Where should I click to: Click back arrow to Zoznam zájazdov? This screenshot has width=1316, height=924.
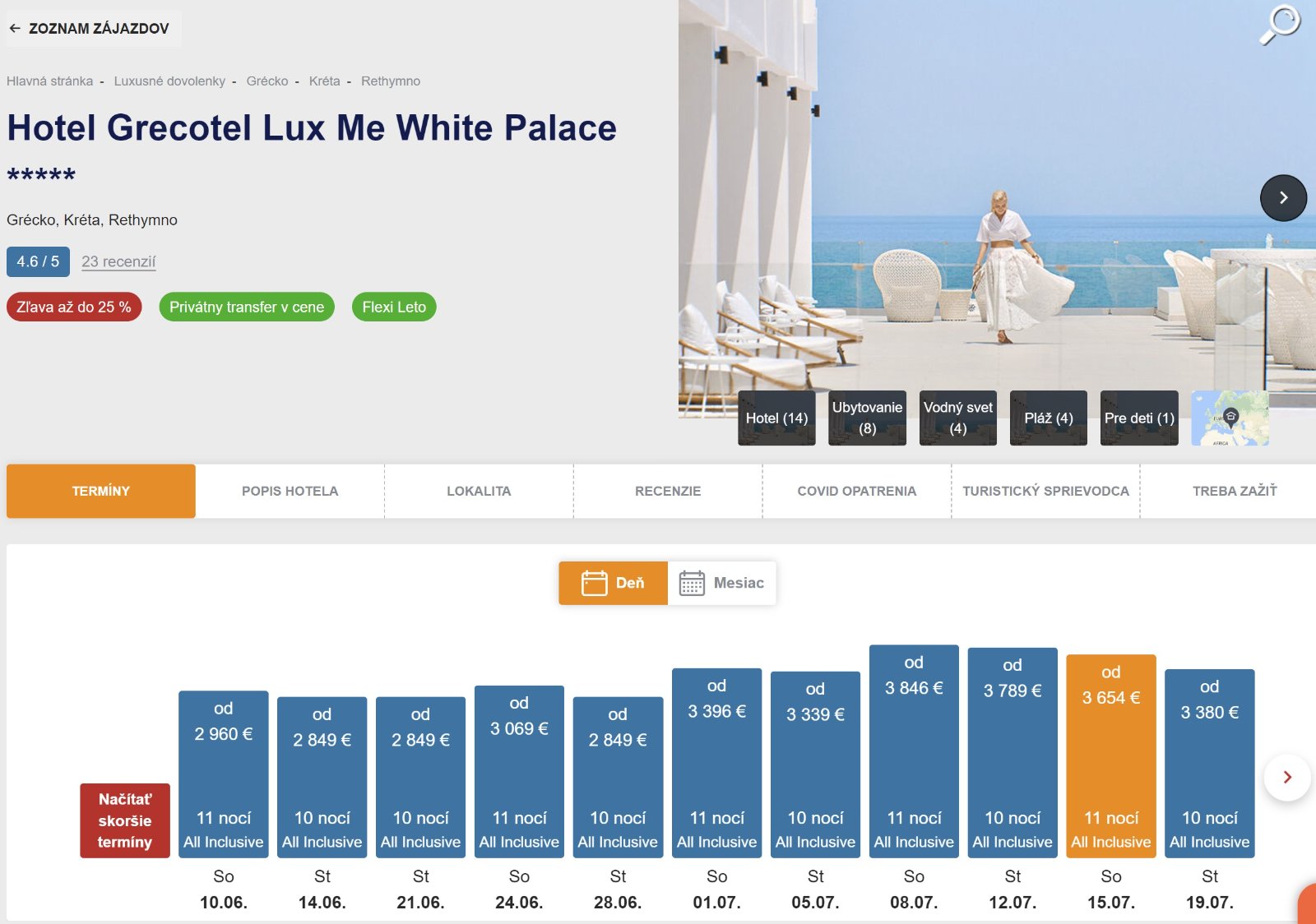pyautogui.click(x=15, y=29)
